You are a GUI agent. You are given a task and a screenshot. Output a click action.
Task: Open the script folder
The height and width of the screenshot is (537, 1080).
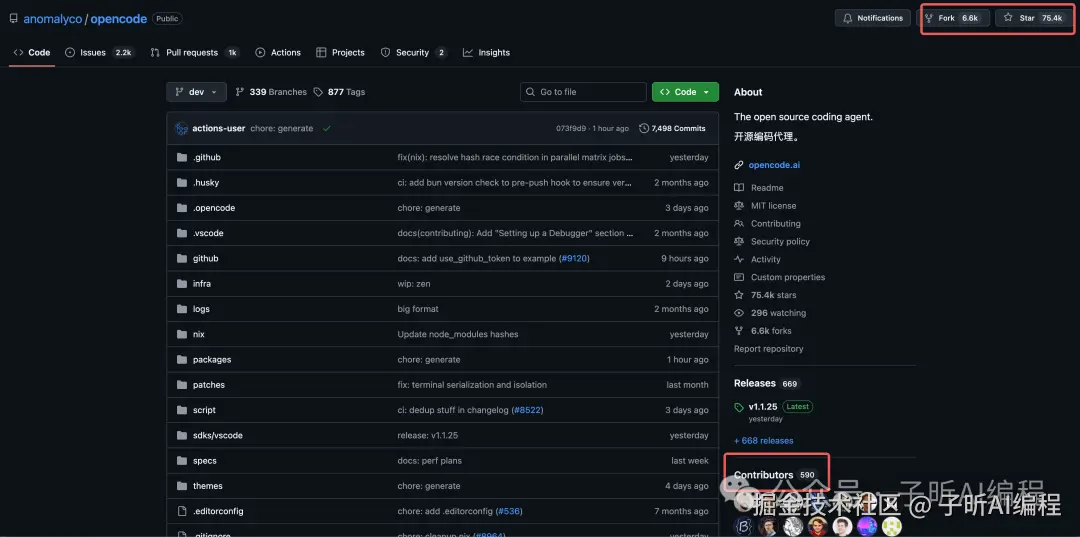click(x=204, y=410)
